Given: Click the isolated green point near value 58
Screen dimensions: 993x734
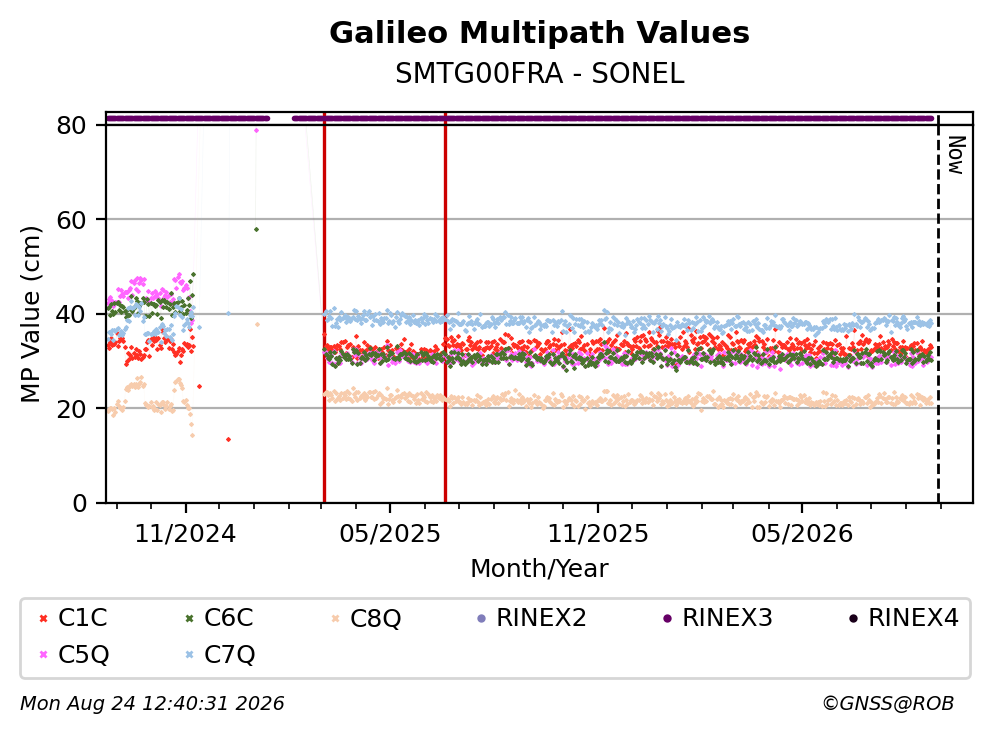Looking at the screenshot, I should click(x=256, y=229).
